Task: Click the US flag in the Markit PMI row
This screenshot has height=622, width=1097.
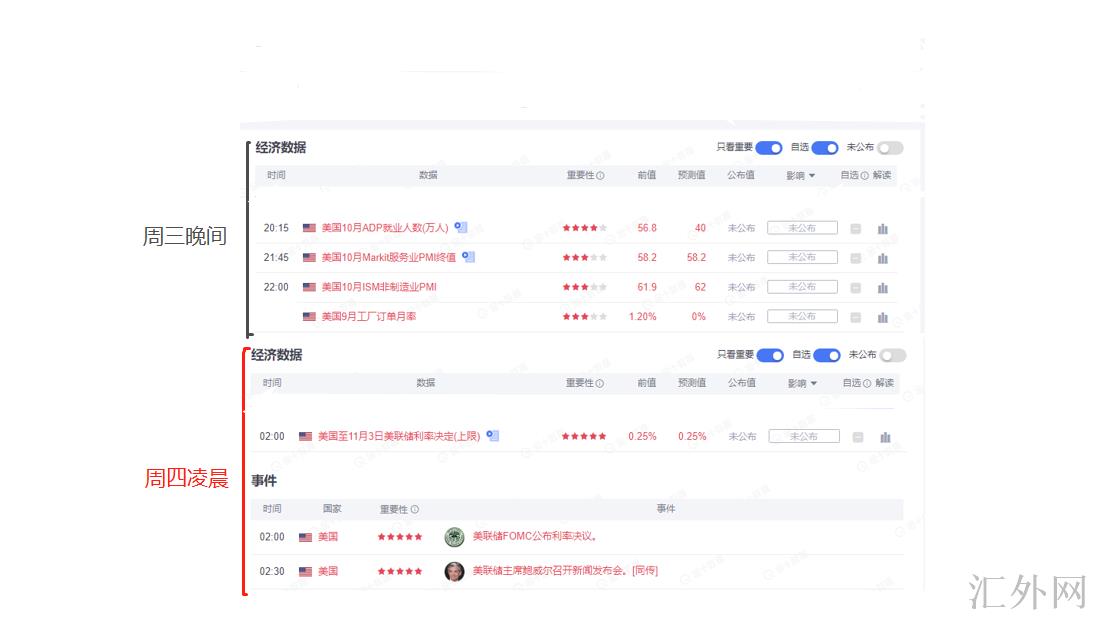Action: (x=309, y=257)
